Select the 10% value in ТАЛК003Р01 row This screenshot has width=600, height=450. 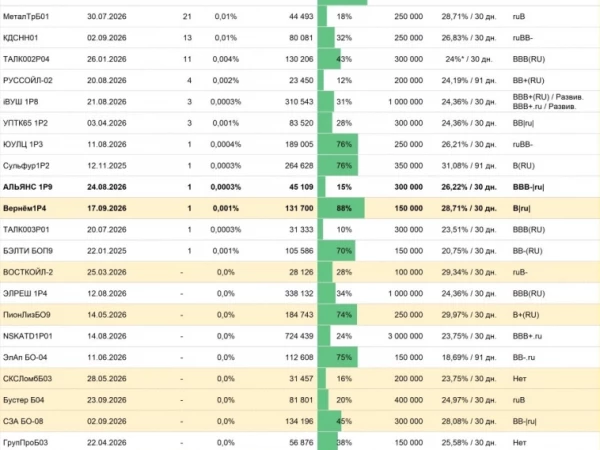[344, 230]
